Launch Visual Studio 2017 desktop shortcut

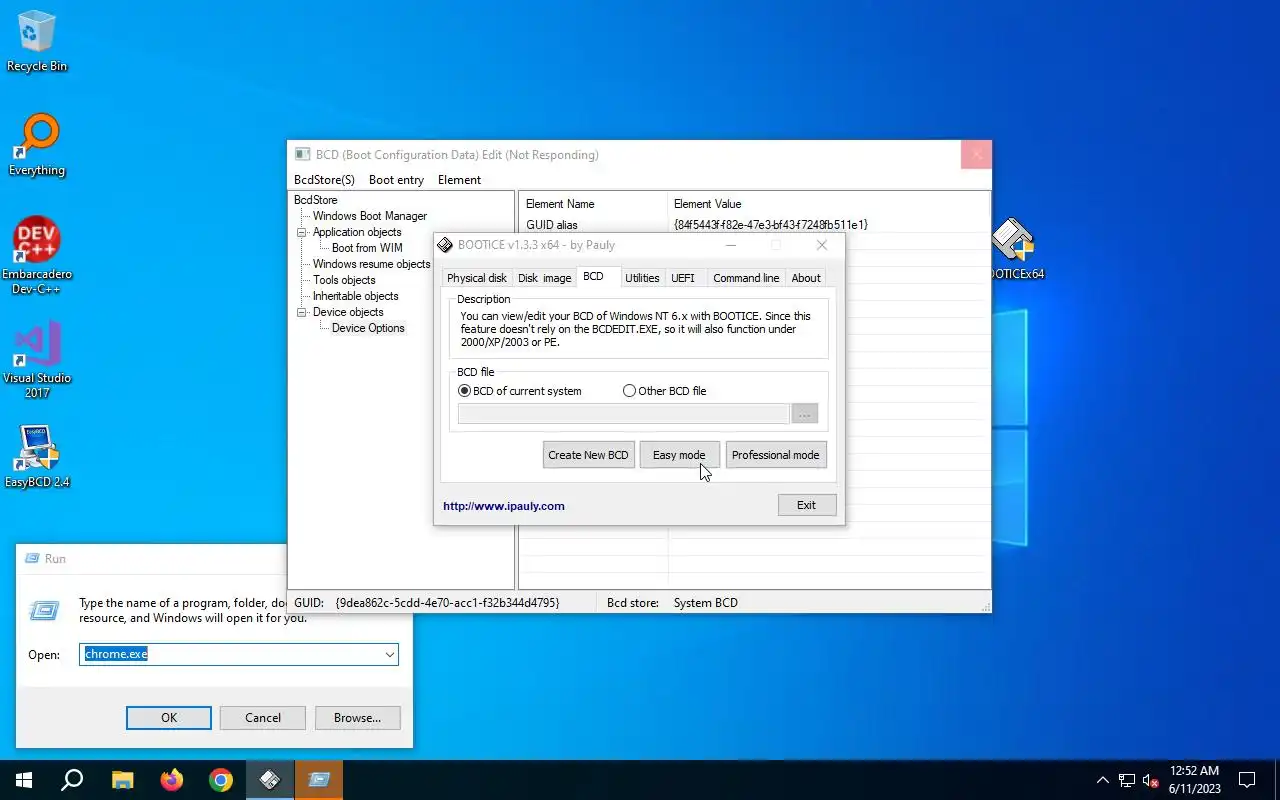(x=37, y=360)
